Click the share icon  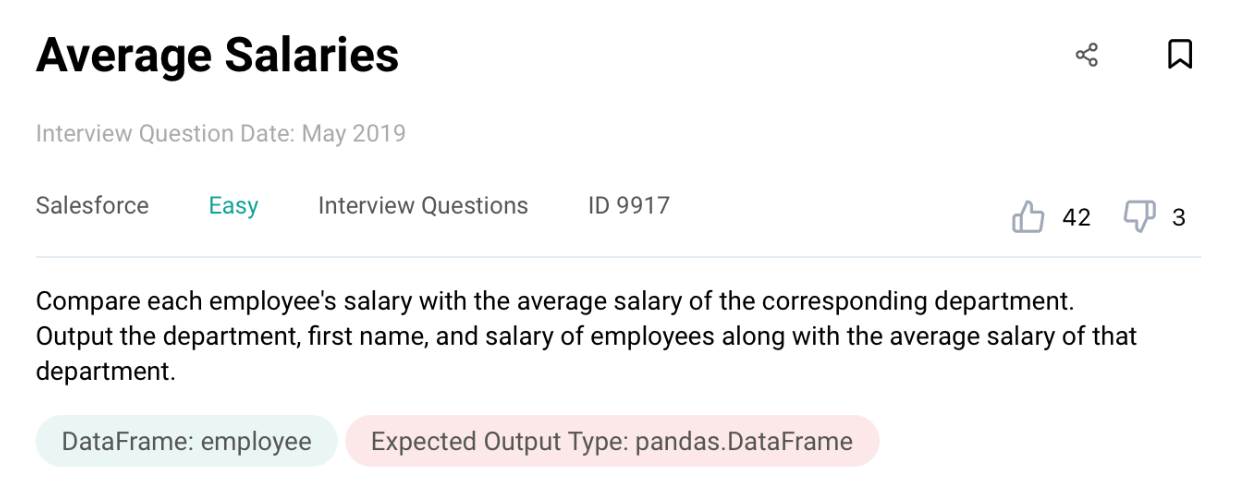pos(1086,55)
